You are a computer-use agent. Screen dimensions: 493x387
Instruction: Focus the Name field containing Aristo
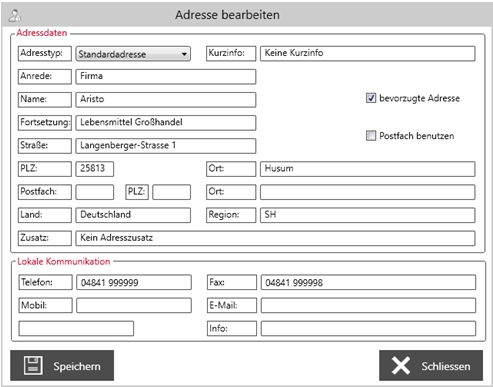pos(166,100)
